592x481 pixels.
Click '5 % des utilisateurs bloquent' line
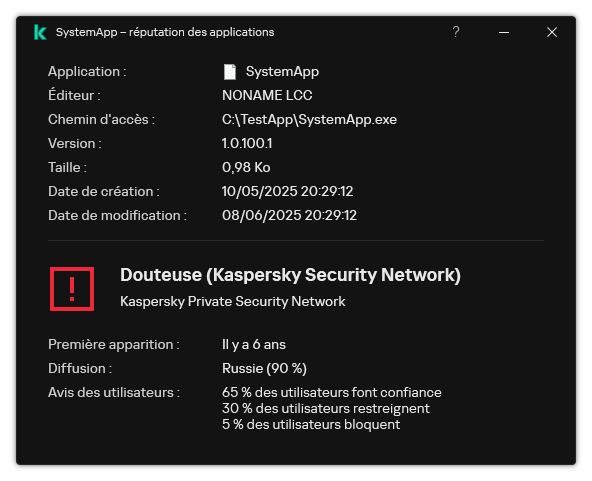[311, 425]
